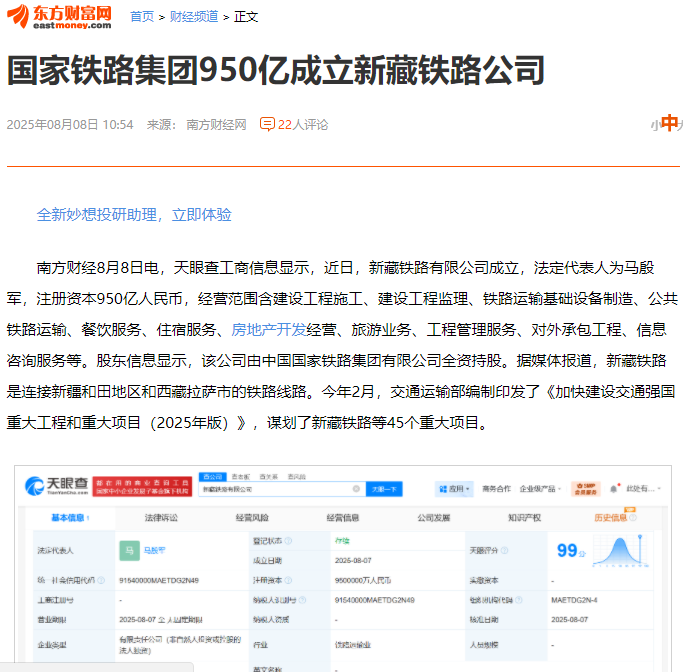Open the 22人评论 comments link
Screen dimensions: 683x672
(x=303, y=125)
